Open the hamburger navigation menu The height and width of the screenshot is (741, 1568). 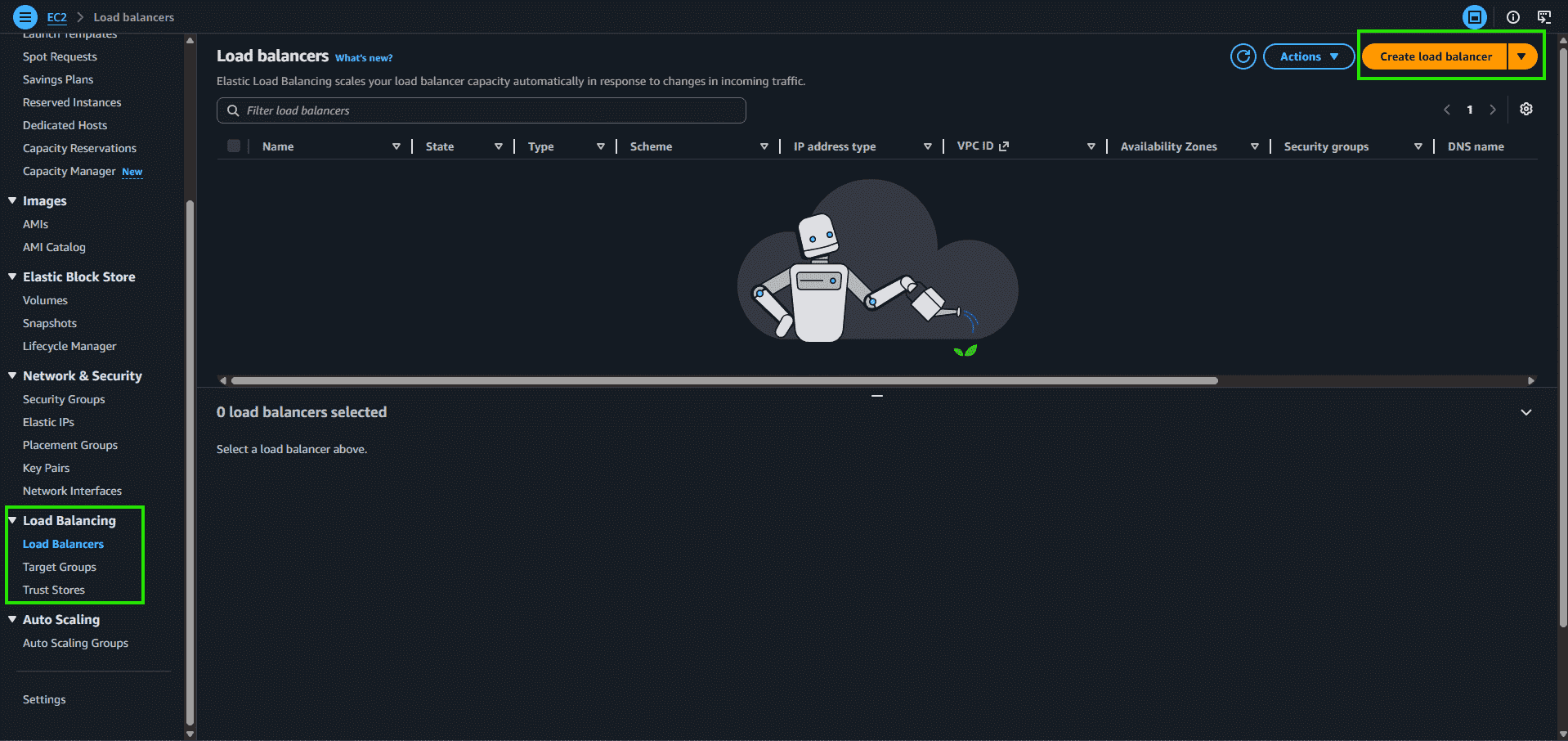click(x=25, y=16)
